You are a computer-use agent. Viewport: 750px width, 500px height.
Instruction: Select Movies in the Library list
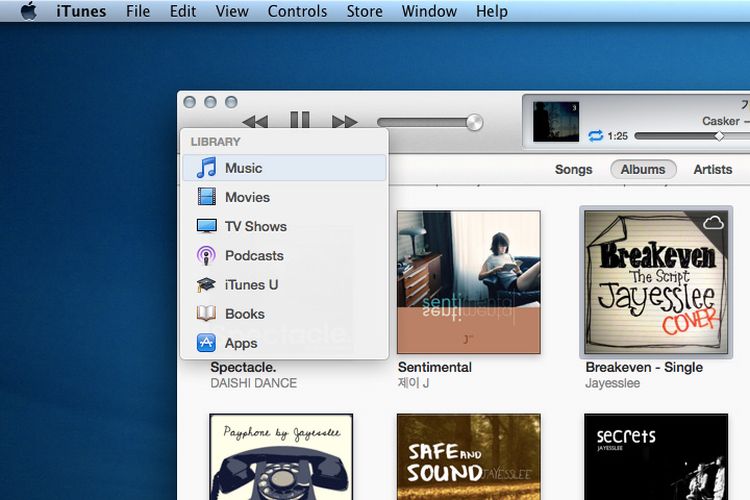coord(284,197)
